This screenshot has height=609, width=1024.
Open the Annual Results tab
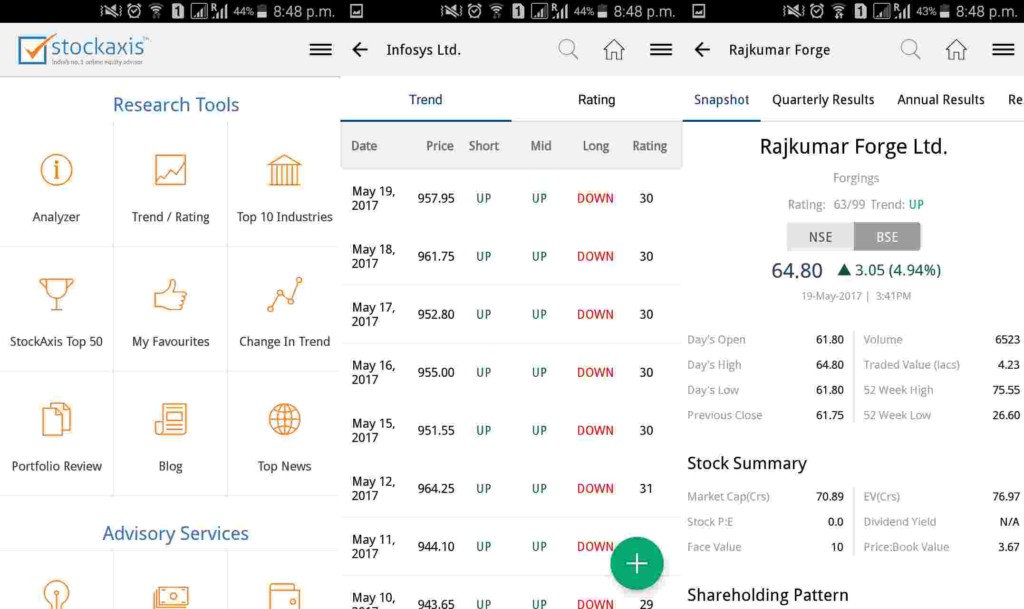[x=940, y=100]
